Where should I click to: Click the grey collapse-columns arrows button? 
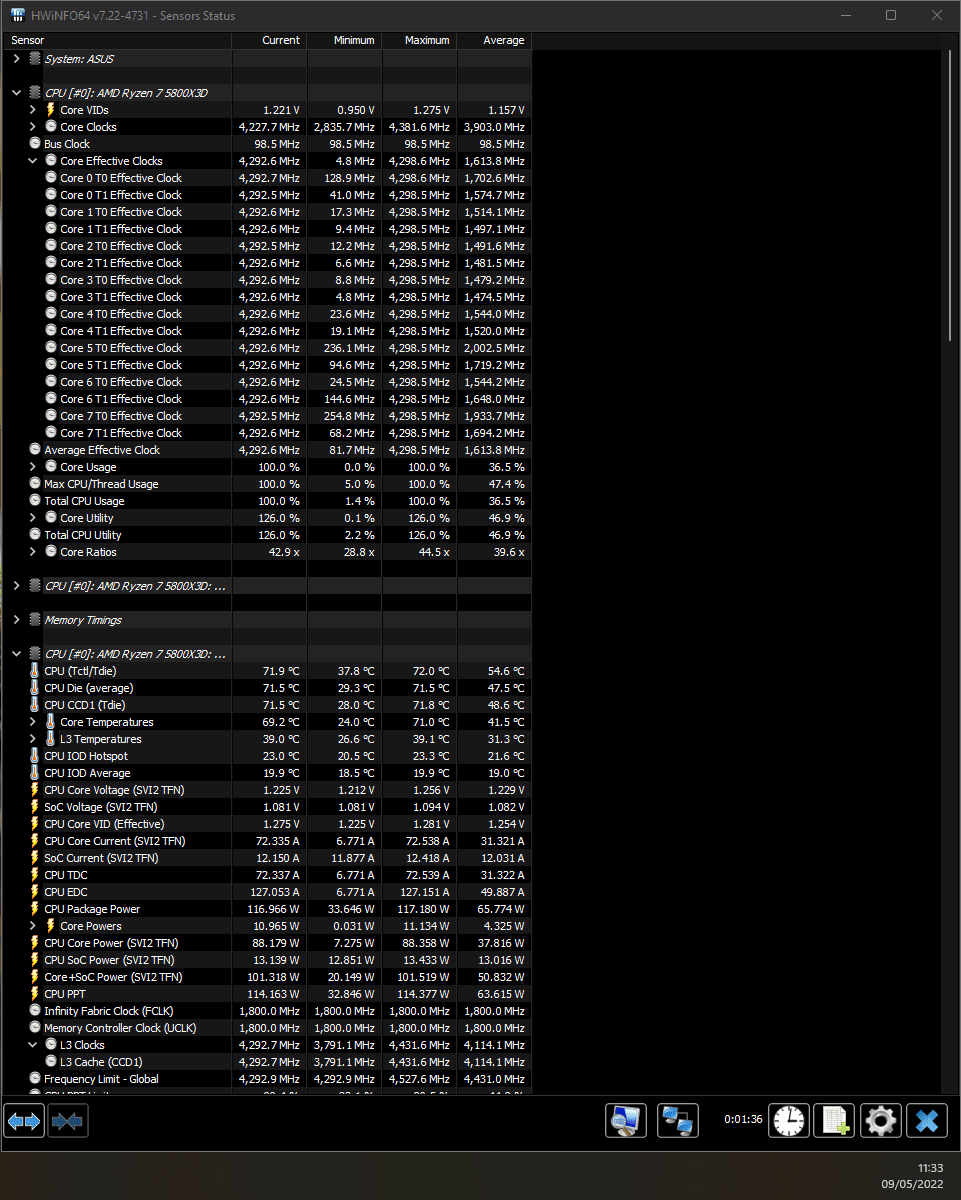tap(67, 1121)
